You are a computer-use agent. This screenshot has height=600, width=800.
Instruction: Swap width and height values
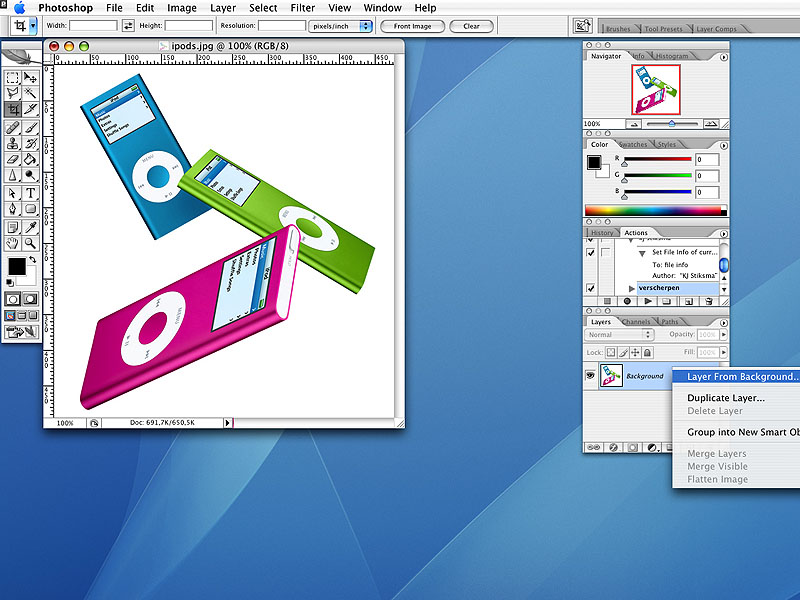[x=128, y=26]
